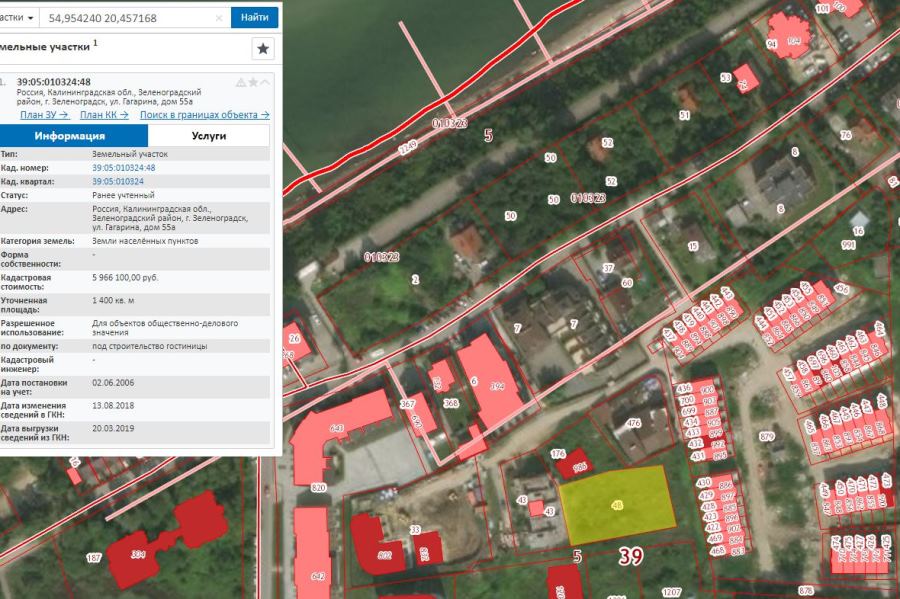Viewport: 900px width, 599px height.
Task: Collapse the result card with chevron
Action: pyautogui.click(x=265, y=82)
